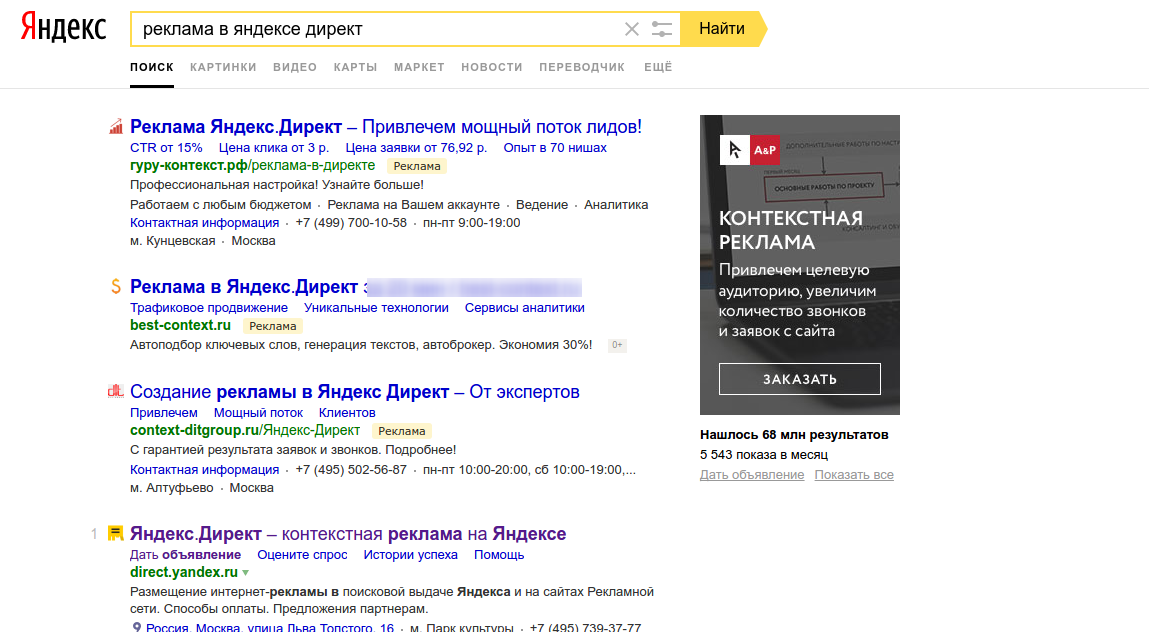Click Дать объявление link under banner
The height and width of the screenshot is (632, 1149).
pos(752,475)
